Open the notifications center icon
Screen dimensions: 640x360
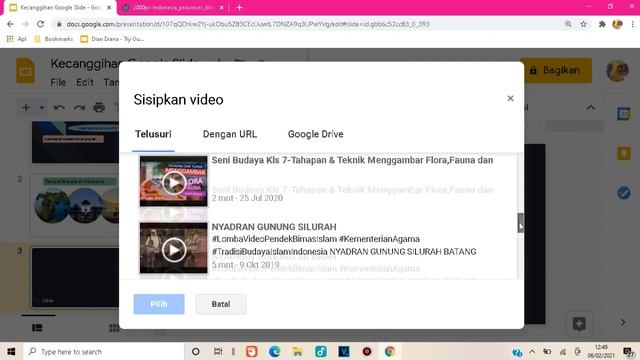[629, 351]
